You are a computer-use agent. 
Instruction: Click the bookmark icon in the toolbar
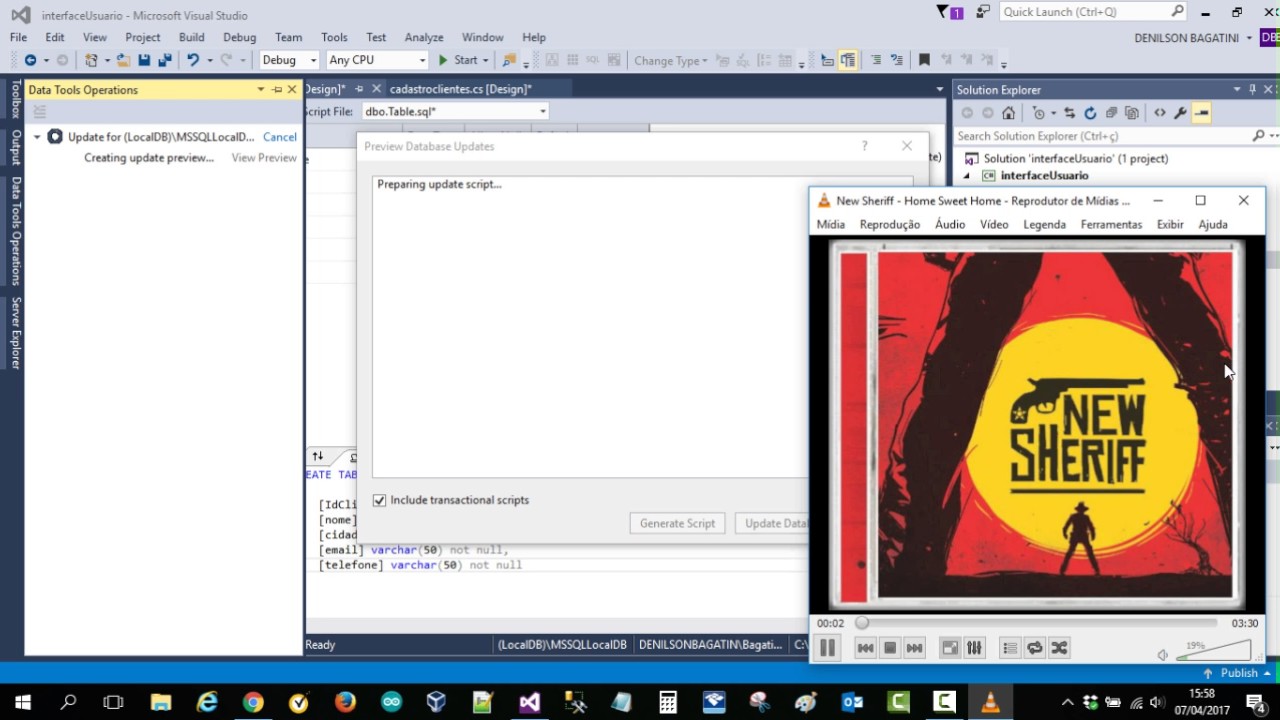[924, 60]
